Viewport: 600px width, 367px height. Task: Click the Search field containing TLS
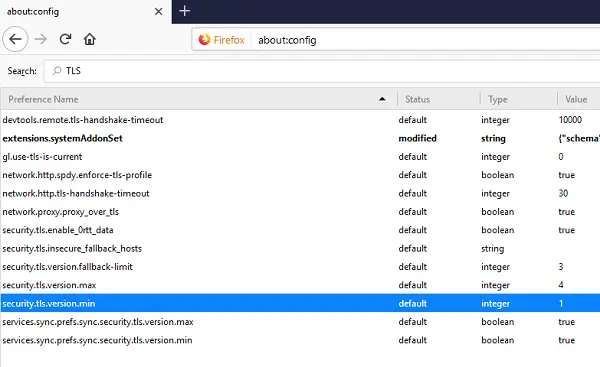[322, 71]
